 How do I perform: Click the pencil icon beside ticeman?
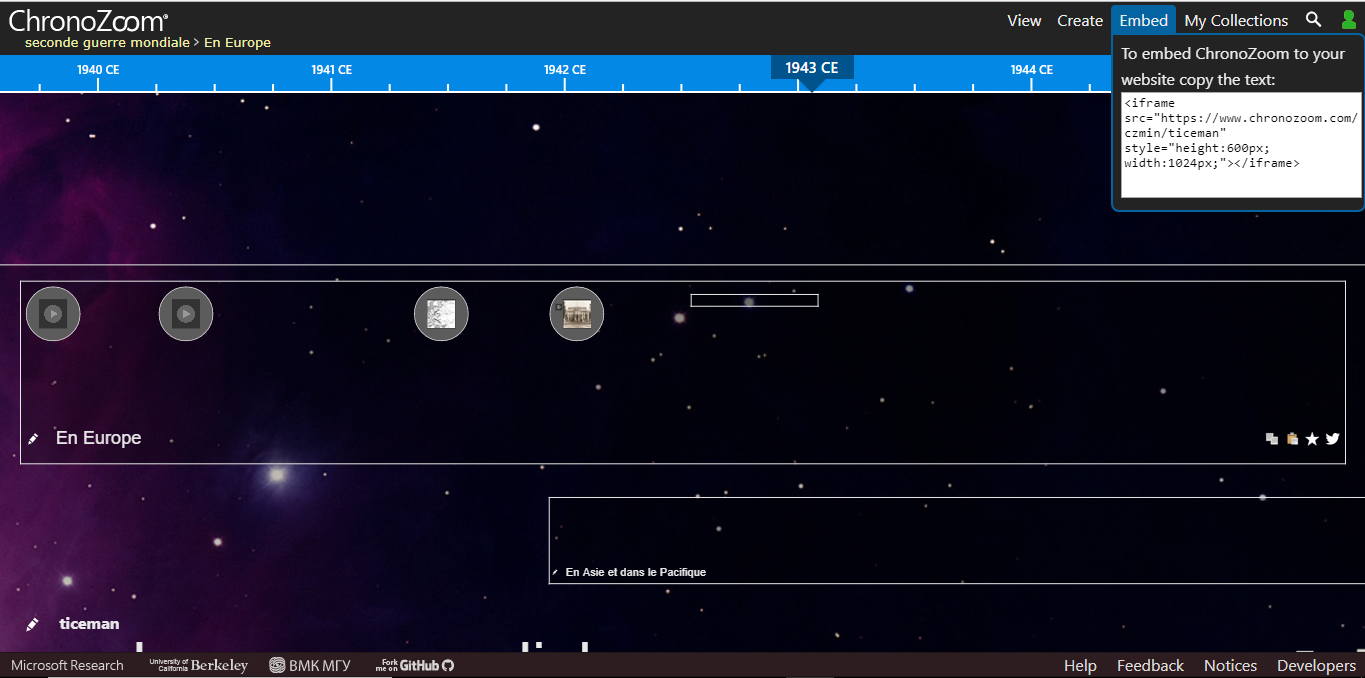[x=32, y=624]
